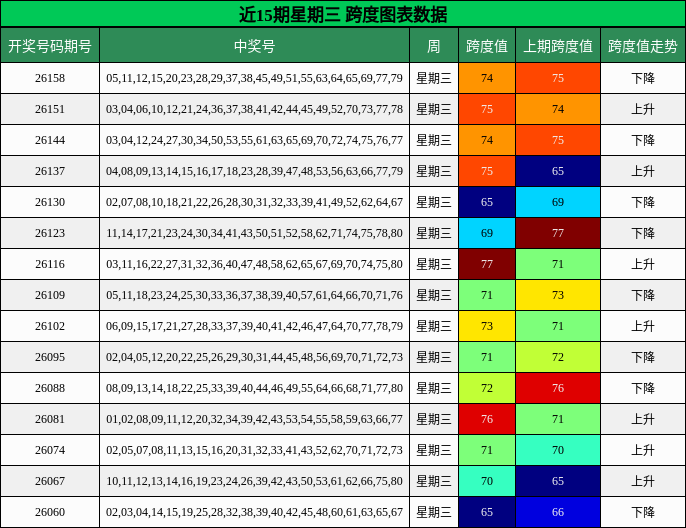Image resolution: width=686 pixels, height=528 pixels.
Task: Click winning numbers starting 08,09,13,14
Action: (x=254, y=388)
